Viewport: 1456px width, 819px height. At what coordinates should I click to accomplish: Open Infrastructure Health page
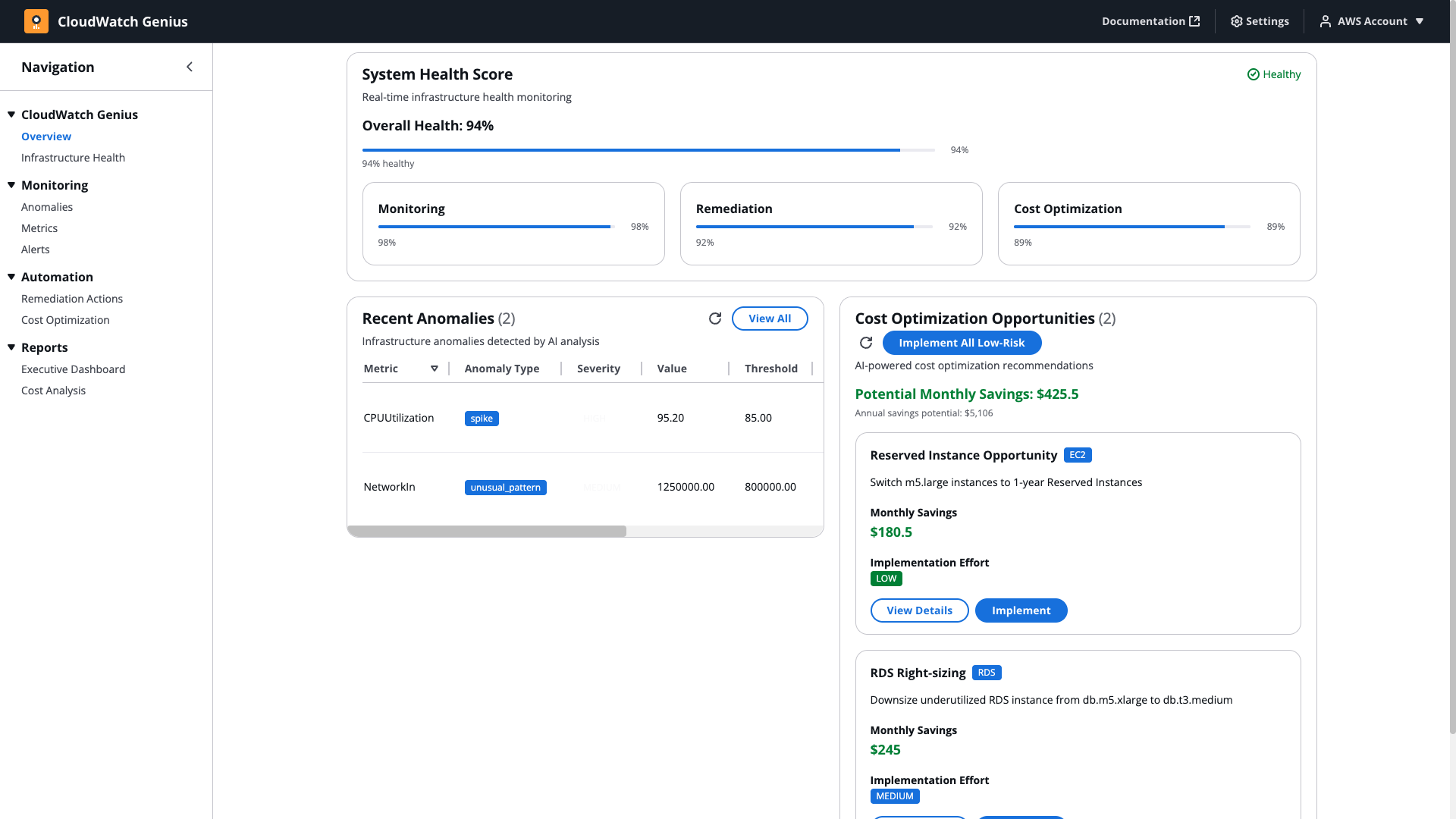click(73, 158)
